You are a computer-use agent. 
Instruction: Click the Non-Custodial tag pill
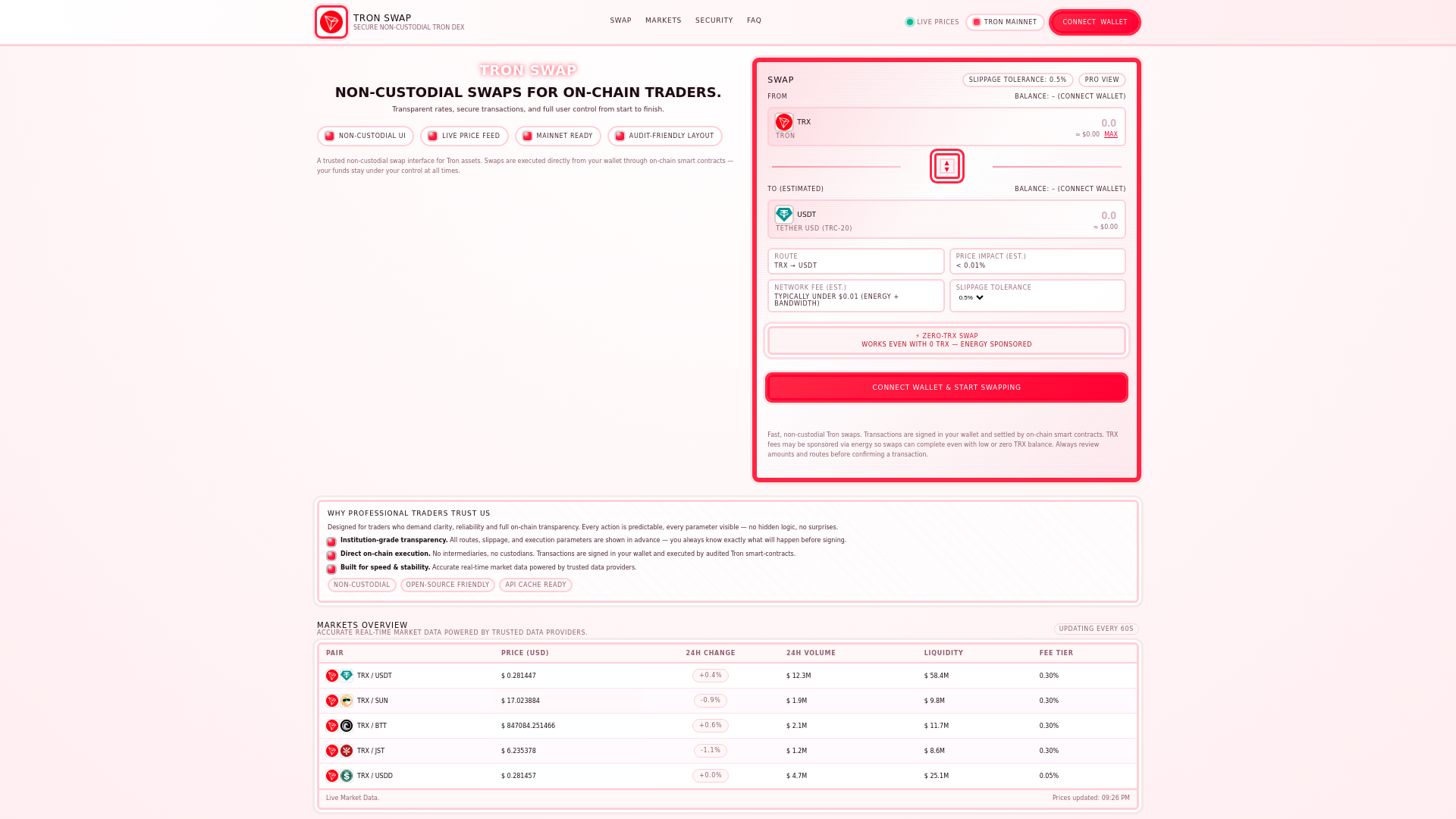pos(362,585)
